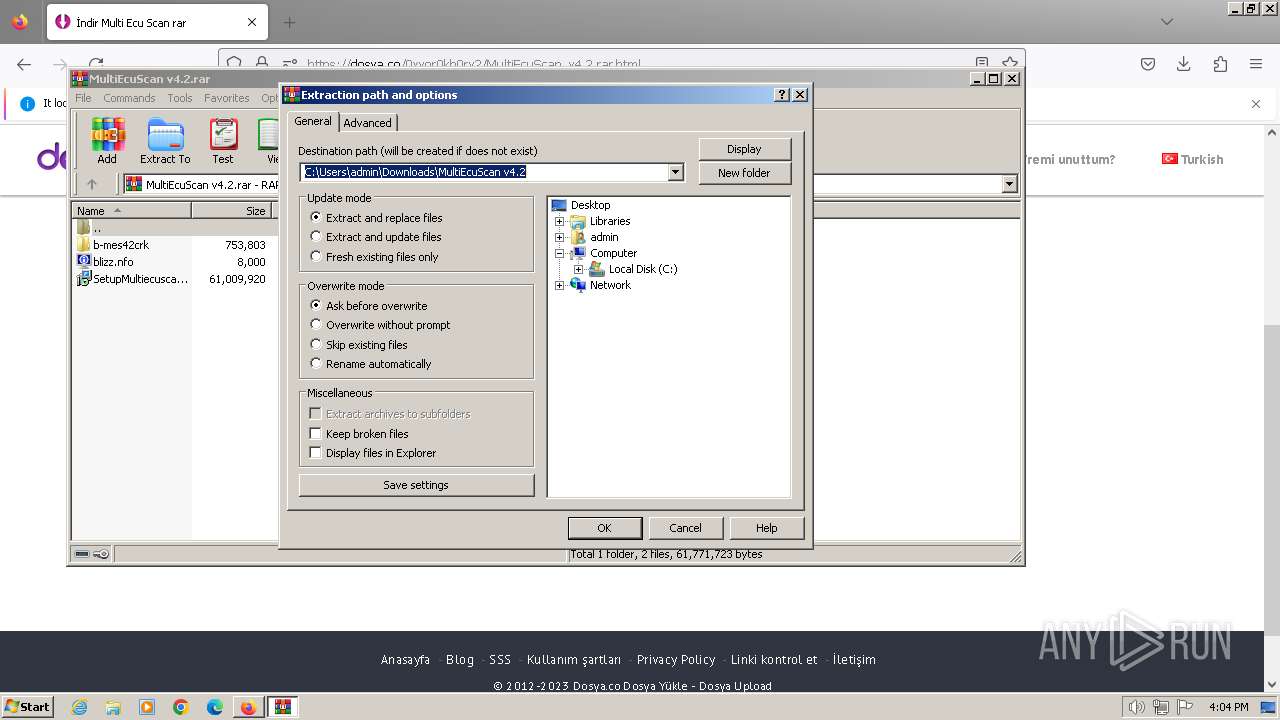Screen dimensions: 1280x720
Task: Click Save settings button
Action: [416, 485]
